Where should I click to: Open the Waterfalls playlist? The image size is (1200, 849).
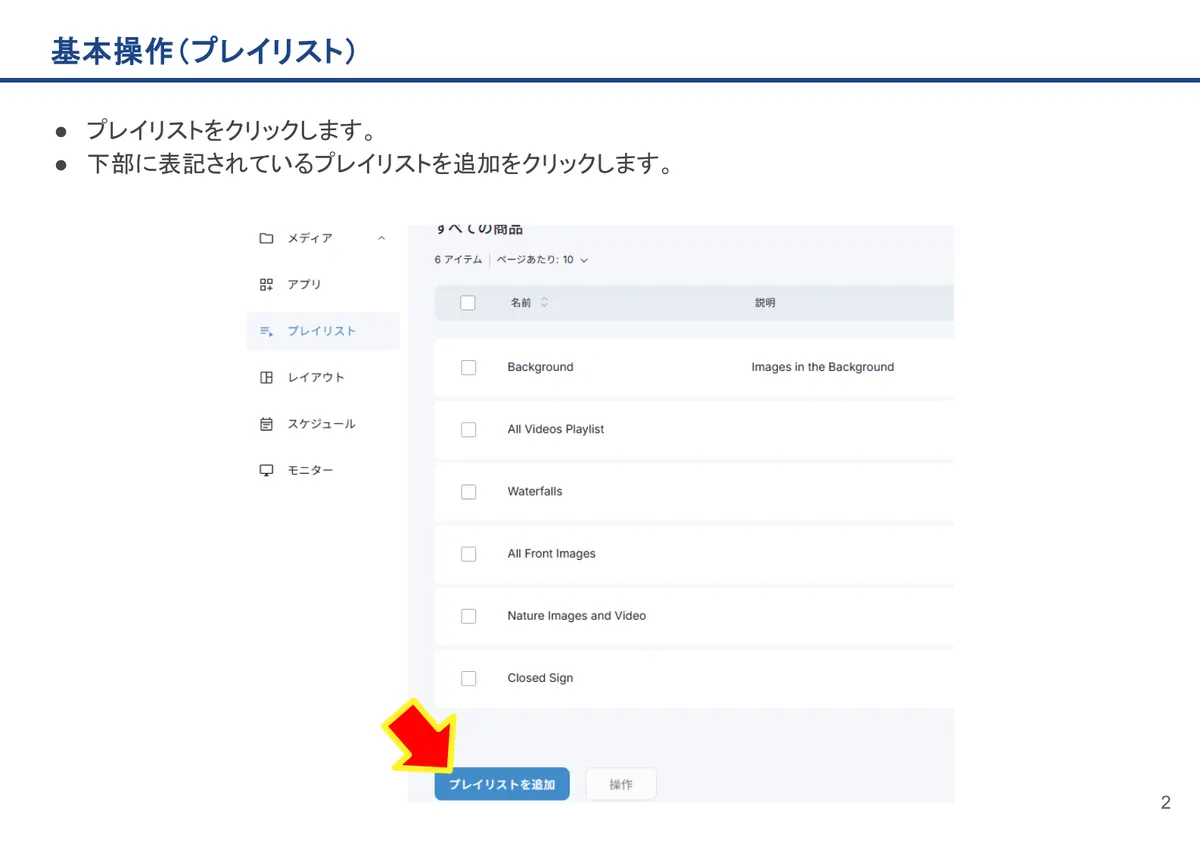pyautogui.click(x=535, y=492)
